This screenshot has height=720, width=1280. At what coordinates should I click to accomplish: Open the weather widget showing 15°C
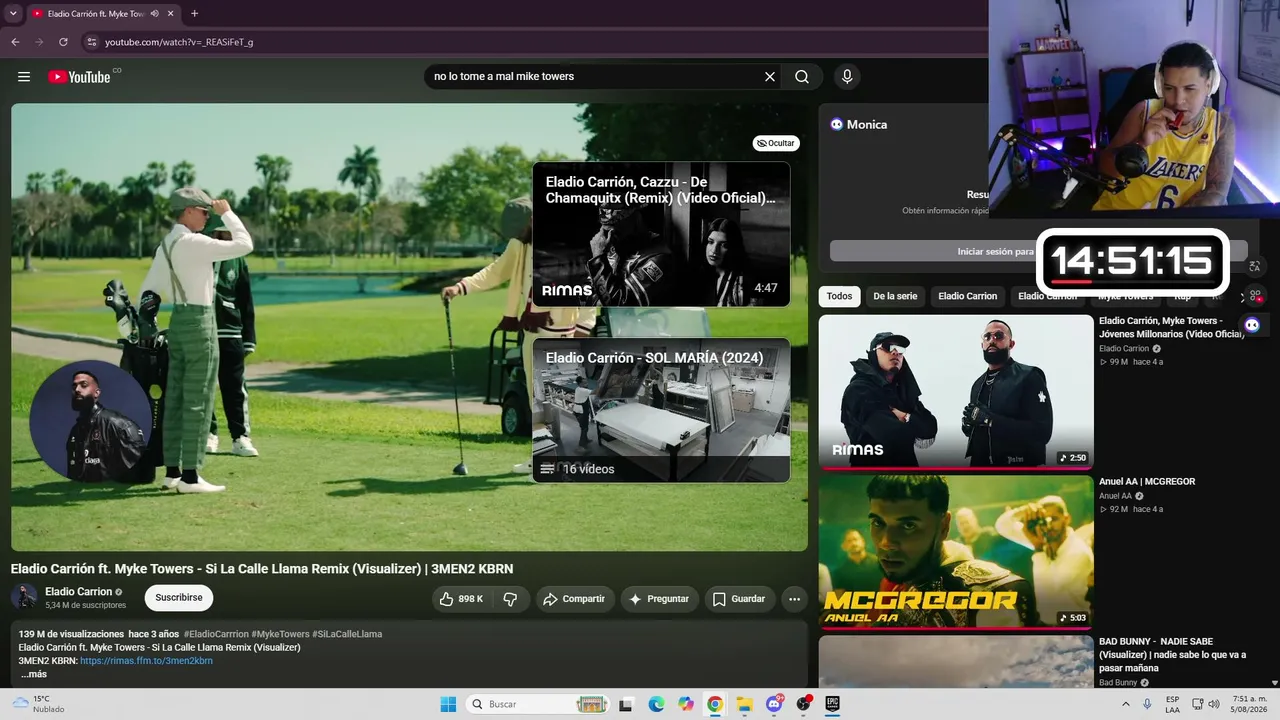pyautogui.click(x=38, y=704)
